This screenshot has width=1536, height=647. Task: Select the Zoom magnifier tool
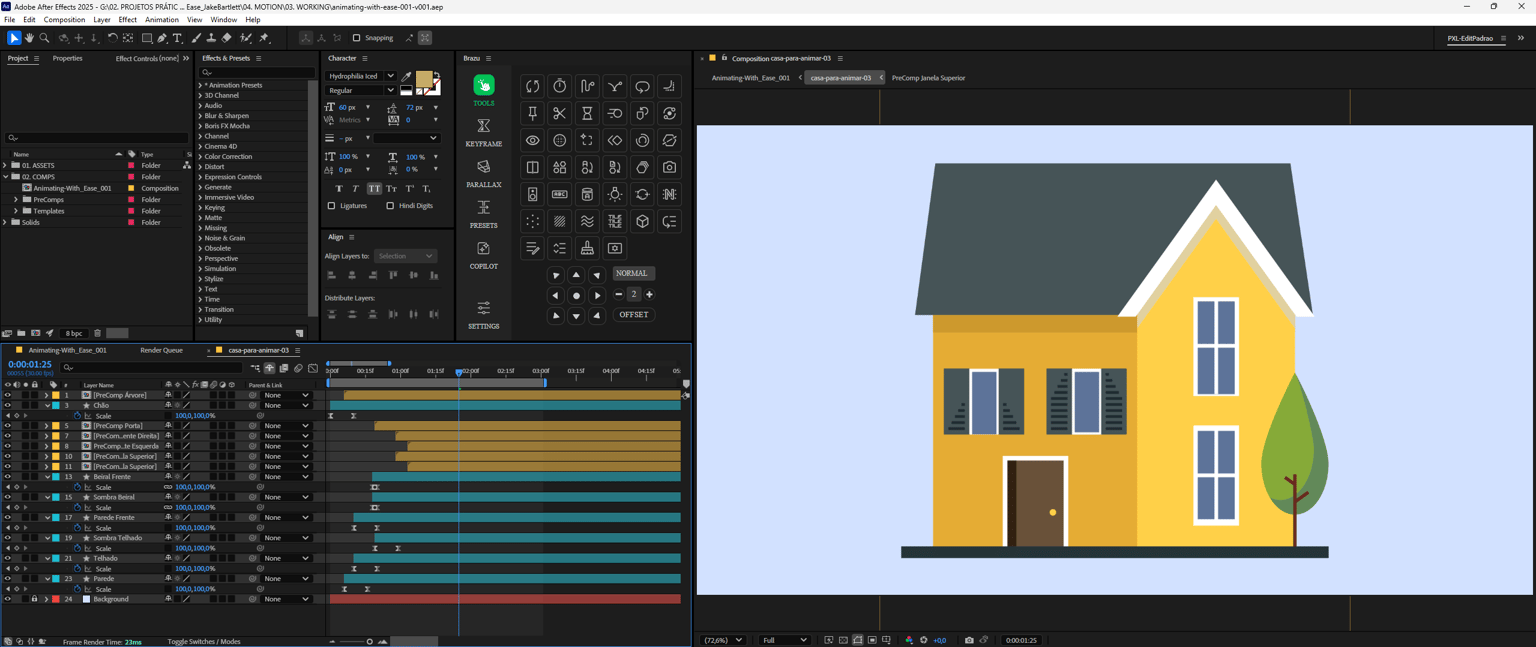tap(44, 38)
